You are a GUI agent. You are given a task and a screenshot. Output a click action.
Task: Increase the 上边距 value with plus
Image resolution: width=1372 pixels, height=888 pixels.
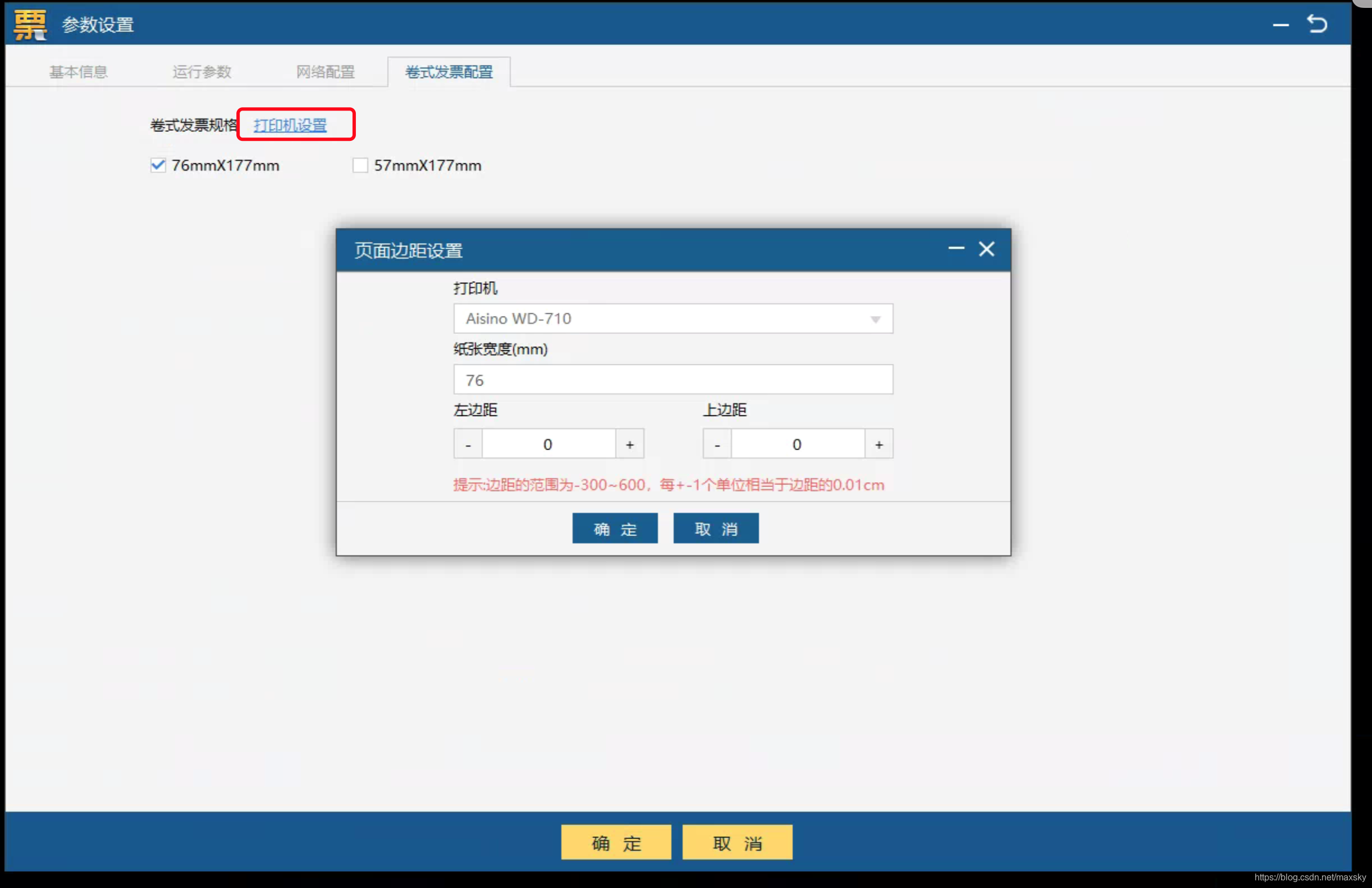(x=879, y=445)
